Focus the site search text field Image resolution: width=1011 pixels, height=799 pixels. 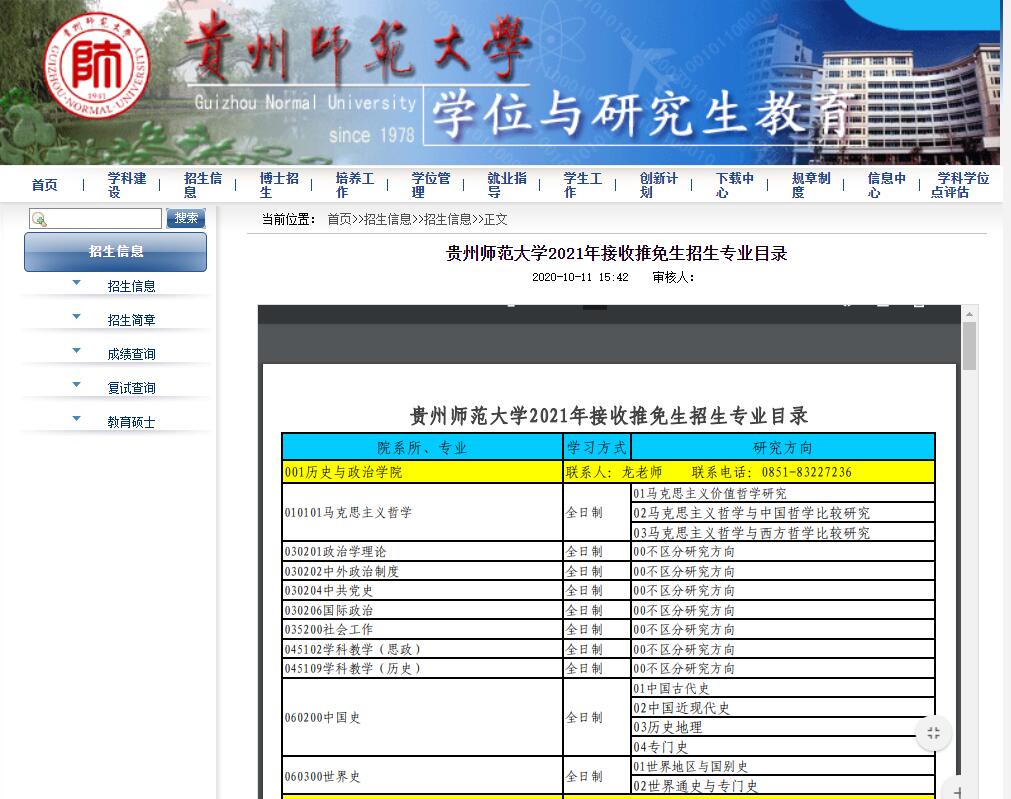pyautogui.click(x=95, y=219)
